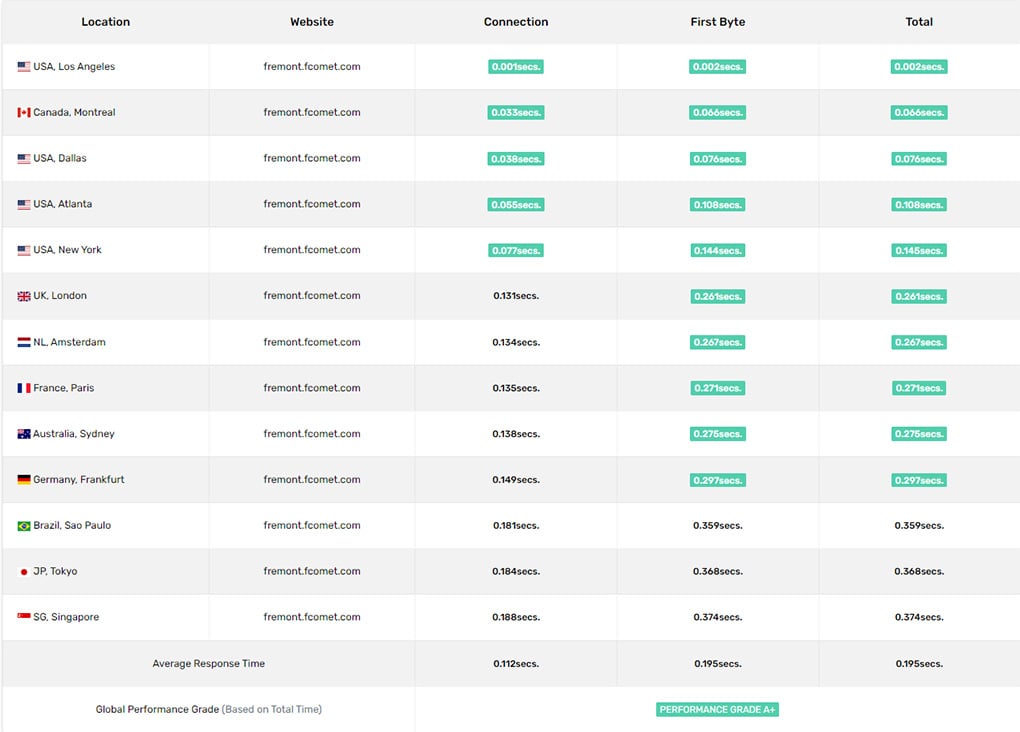Click the PERFORMANCE GRADE A+ badge
This screenshot has width=1020, height=732.
coord(717,710)
